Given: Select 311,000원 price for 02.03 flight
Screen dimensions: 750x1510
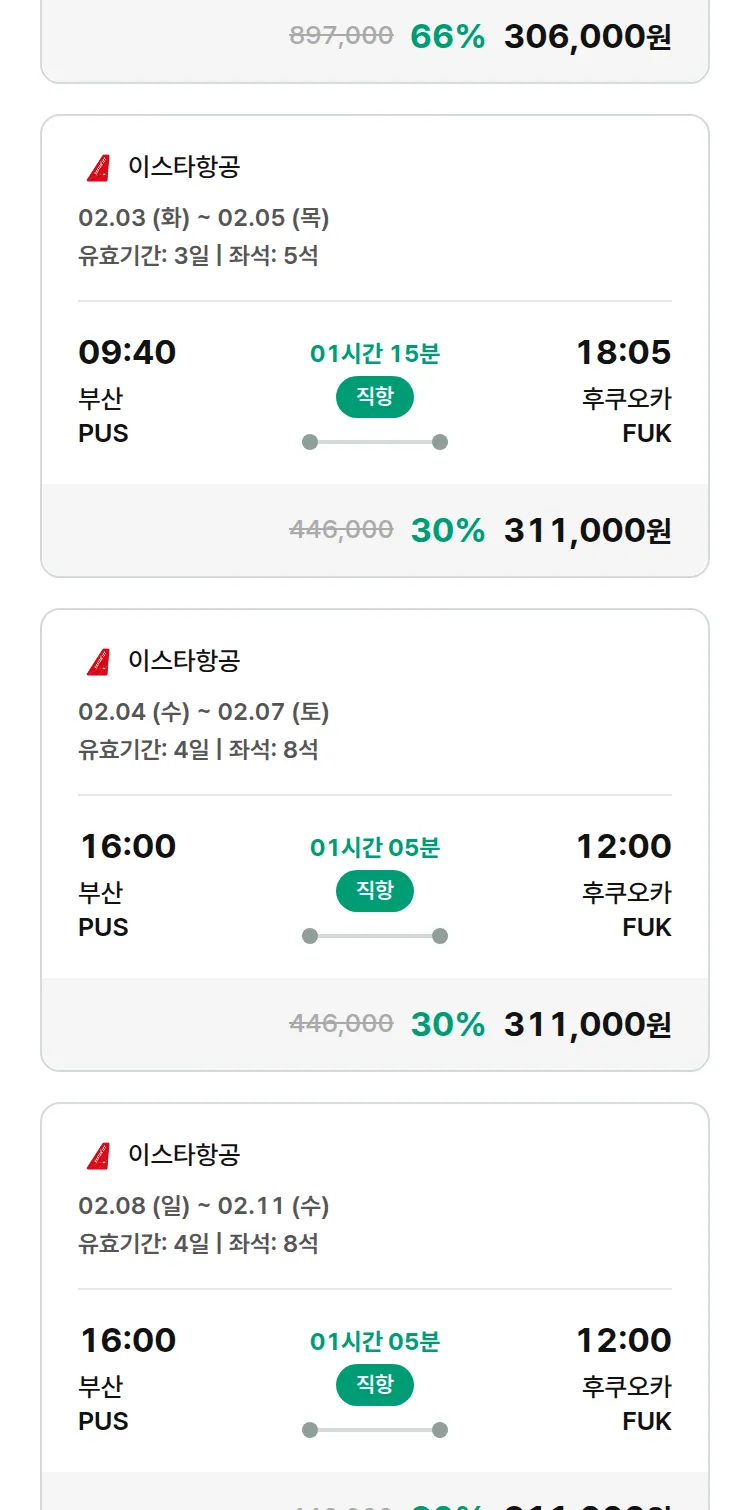Looking at the screenshot, I should [587, 530].
